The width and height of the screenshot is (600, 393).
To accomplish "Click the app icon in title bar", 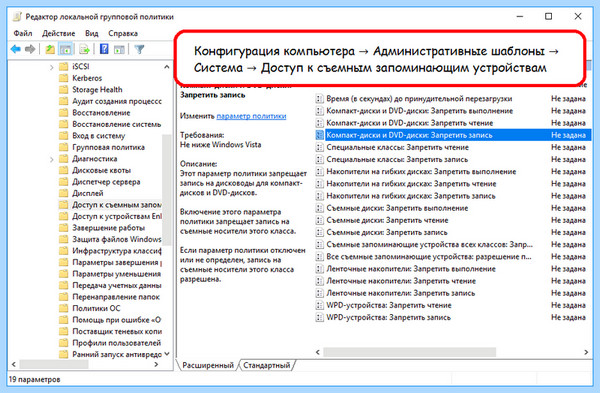I will coord(17,16).
